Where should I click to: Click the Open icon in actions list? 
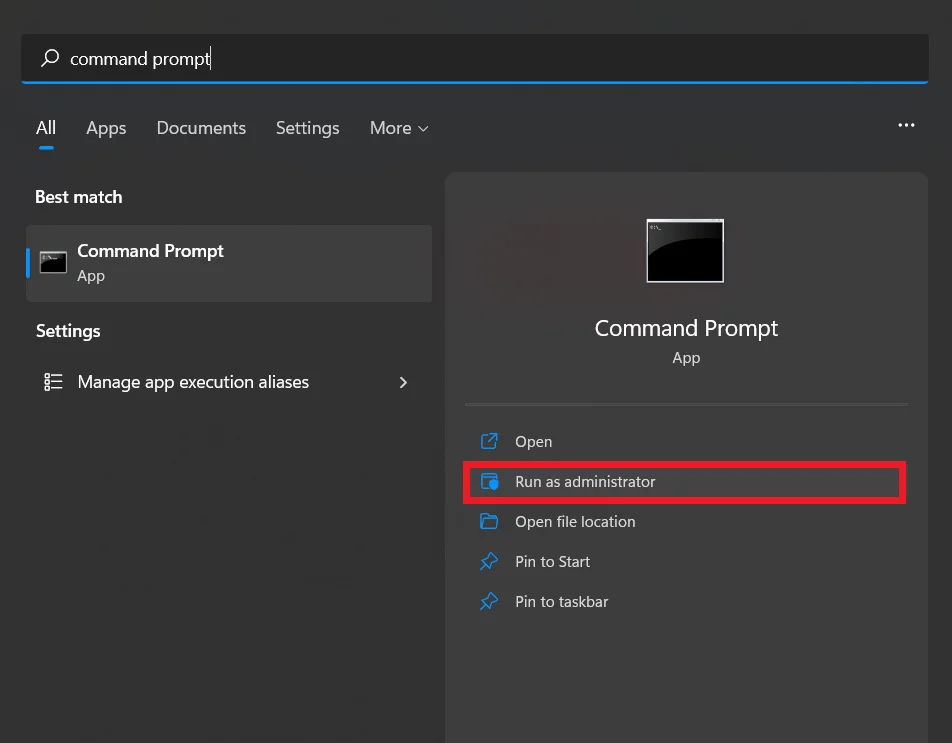point(489,442)
